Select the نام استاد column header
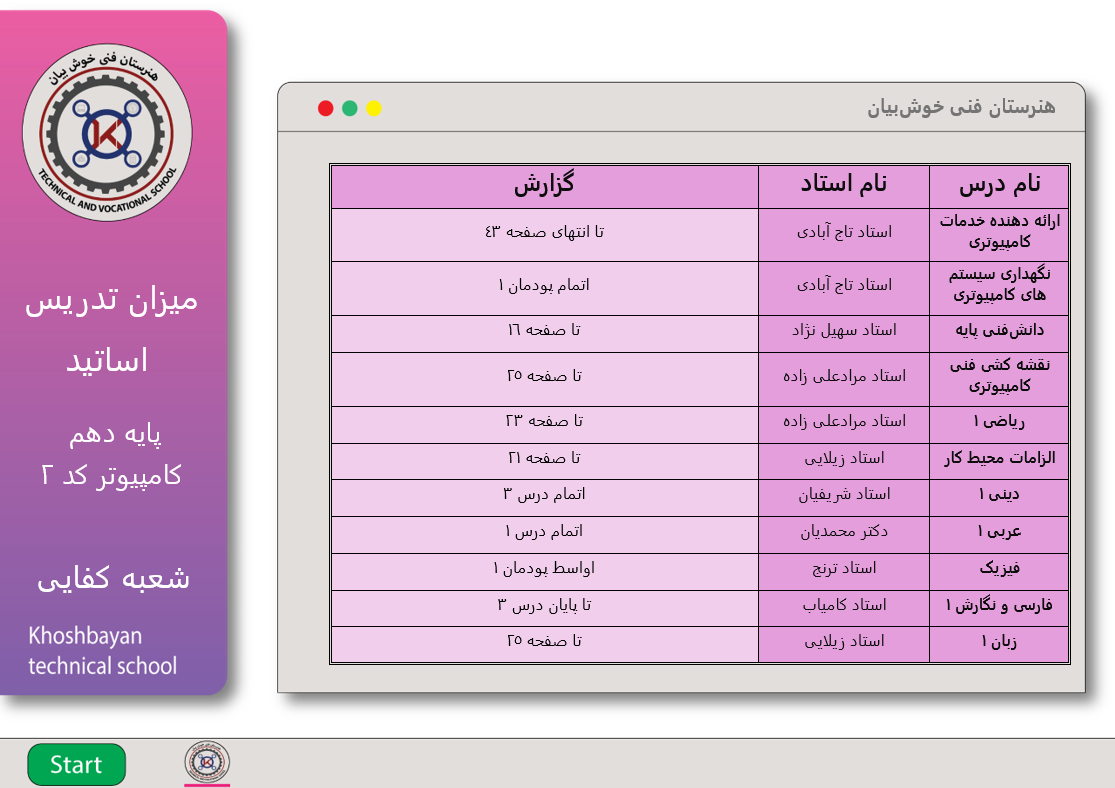 [843, 186]
